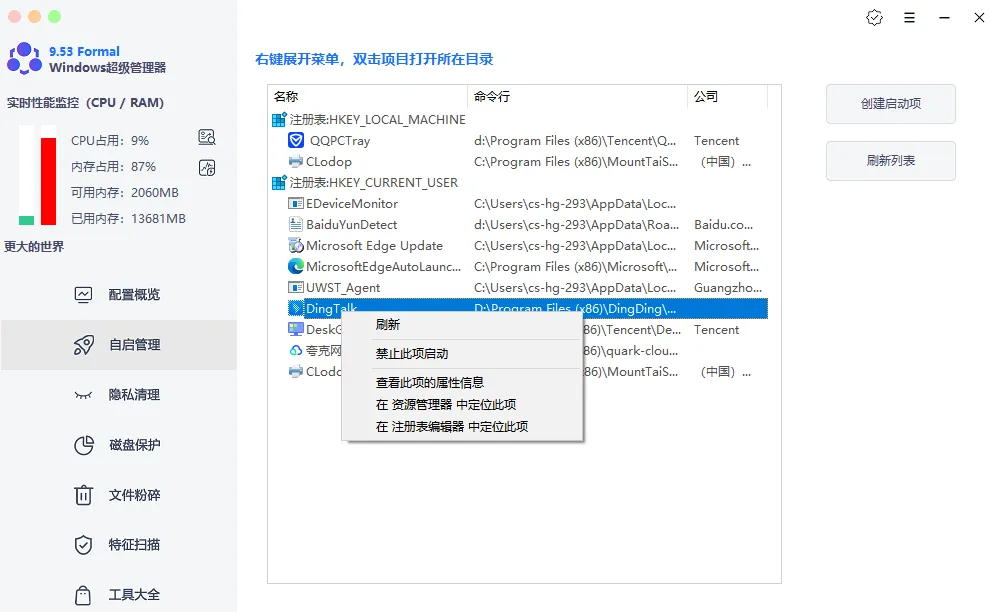Click the 名称 column header
996x612 pixels.
click(368, 97)
